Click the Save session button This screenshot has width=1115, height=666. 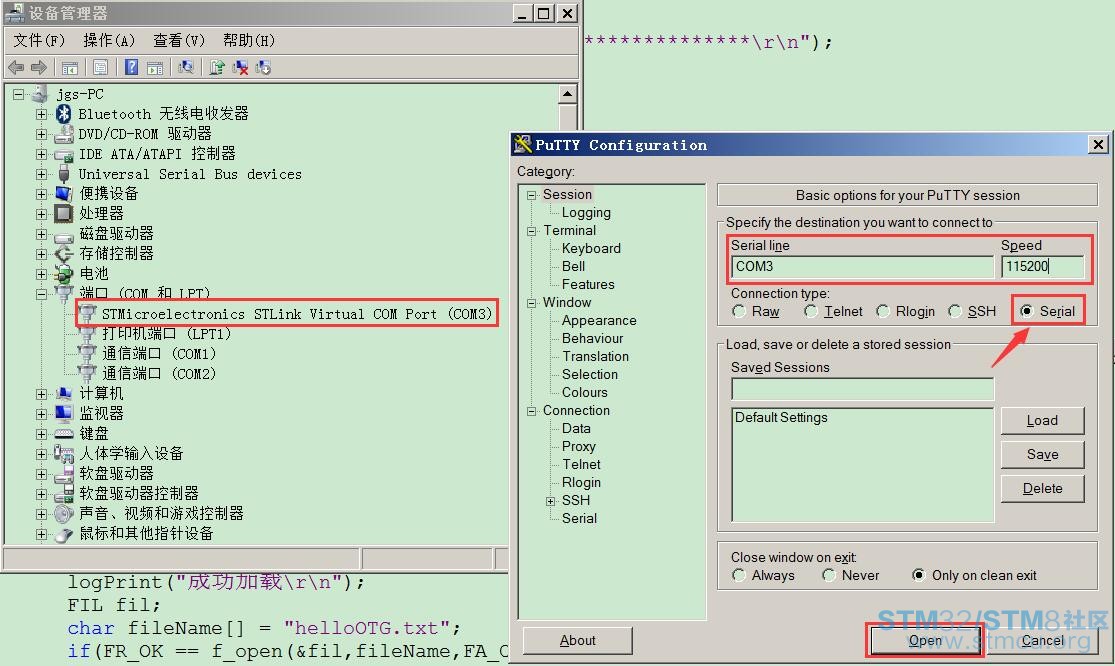(x=1042, y=455)
